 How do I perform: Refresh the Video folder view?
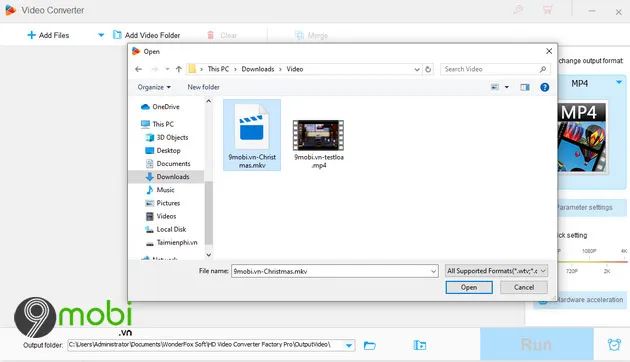tap(428, 69)
